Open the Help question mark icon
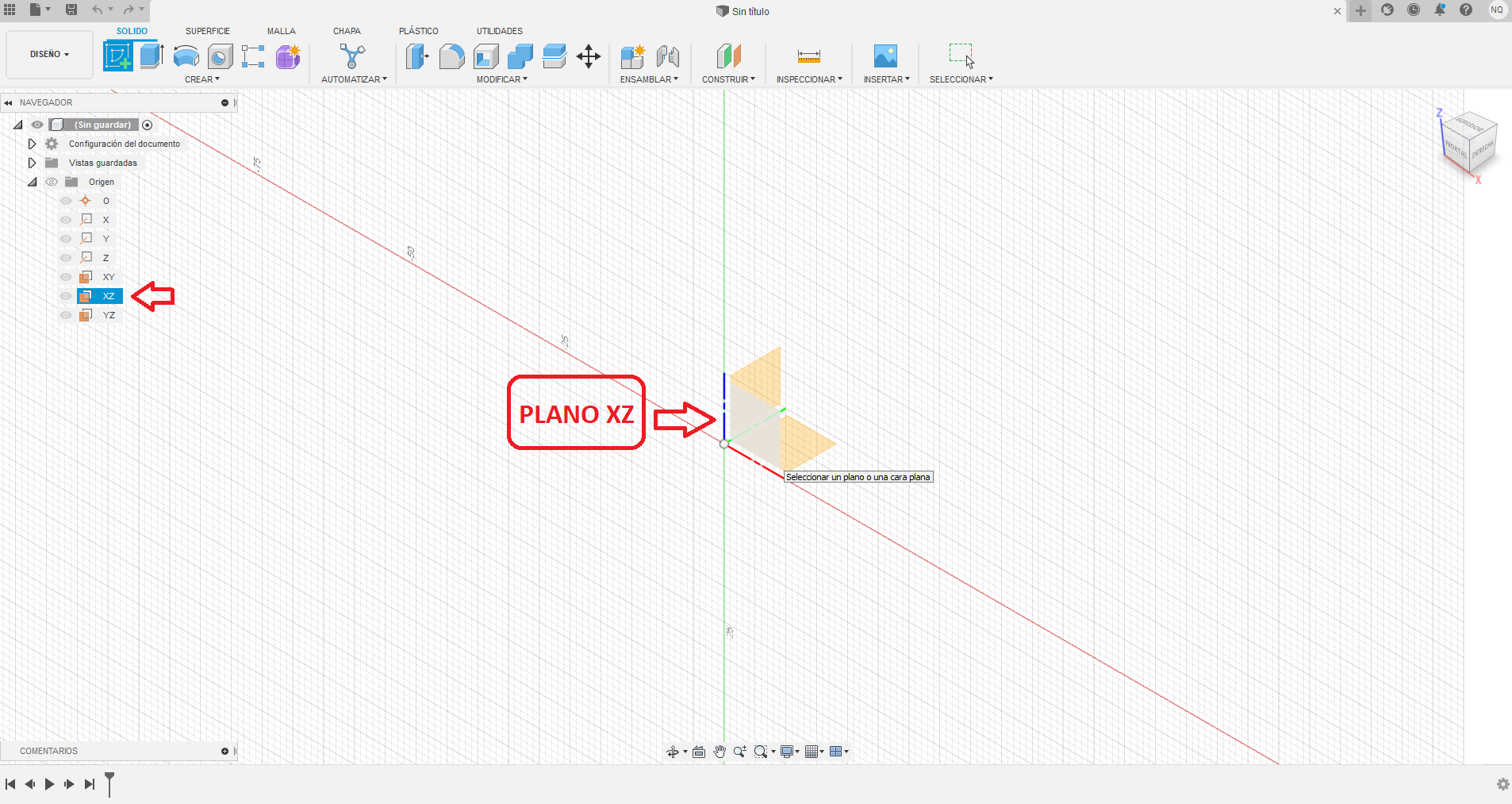The image size is (1512, 804). pyautogui.click(x=1466, y=10)
